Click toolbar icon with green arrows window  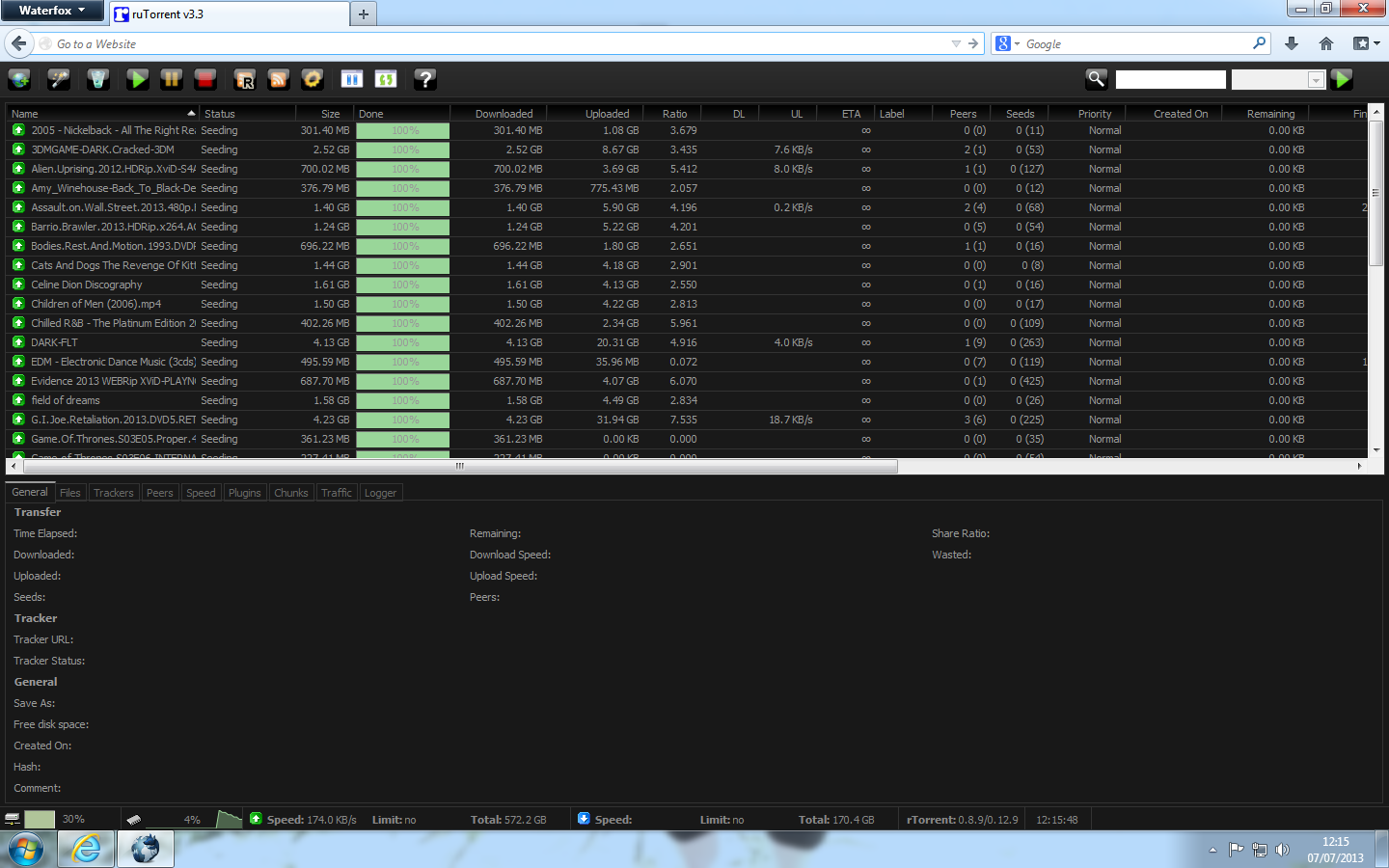(x=386, y=79)
